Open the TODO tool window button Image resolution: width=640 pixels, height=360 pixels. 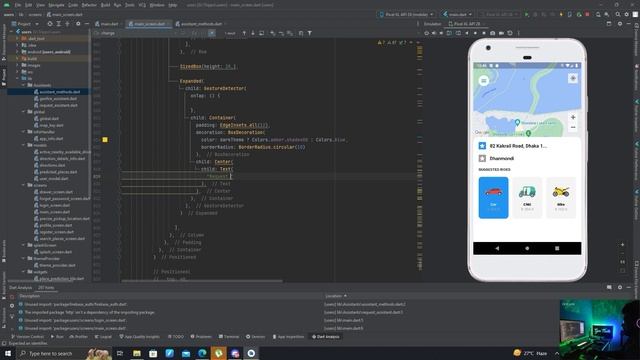(x=176, y=337)
